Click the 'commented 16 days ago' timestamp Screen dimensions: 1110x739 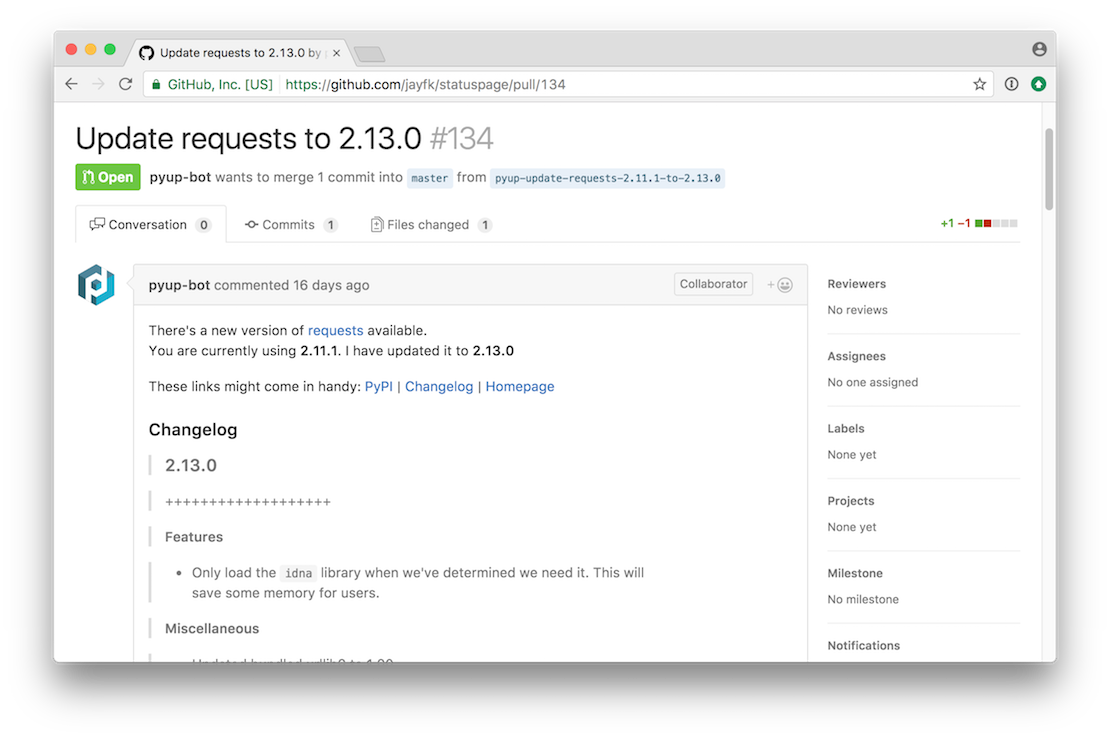coord(292,285)
